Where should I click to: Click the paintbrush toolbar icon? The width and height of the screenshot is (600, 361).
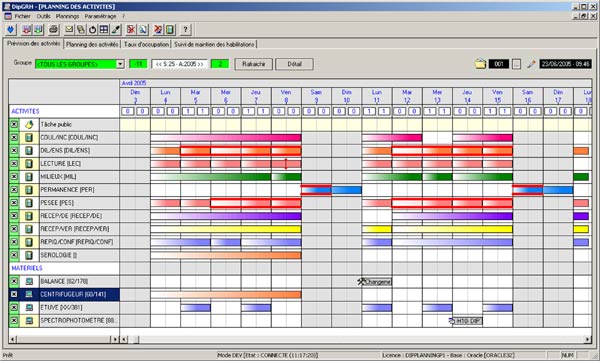[x=116, y=29]
